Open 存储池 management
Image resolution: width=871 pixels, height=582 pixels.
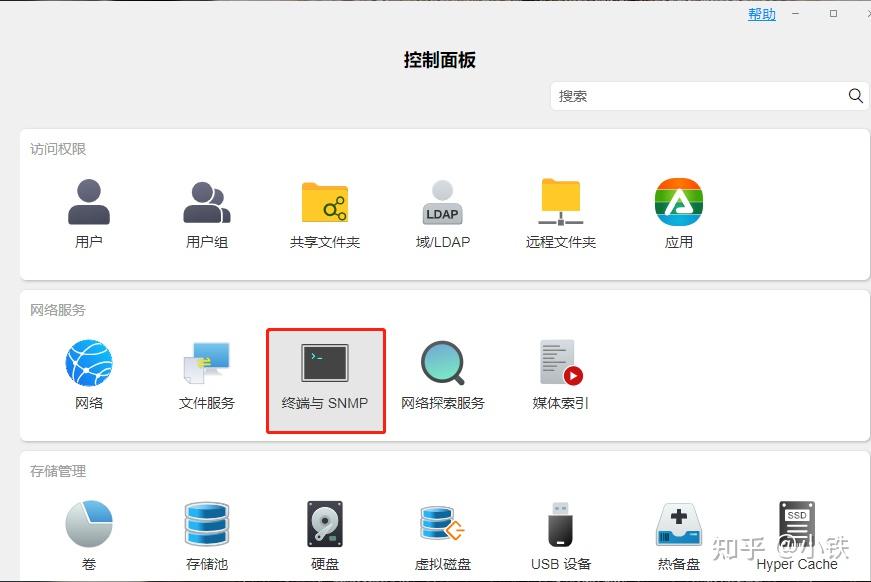[x=206, y=535]
